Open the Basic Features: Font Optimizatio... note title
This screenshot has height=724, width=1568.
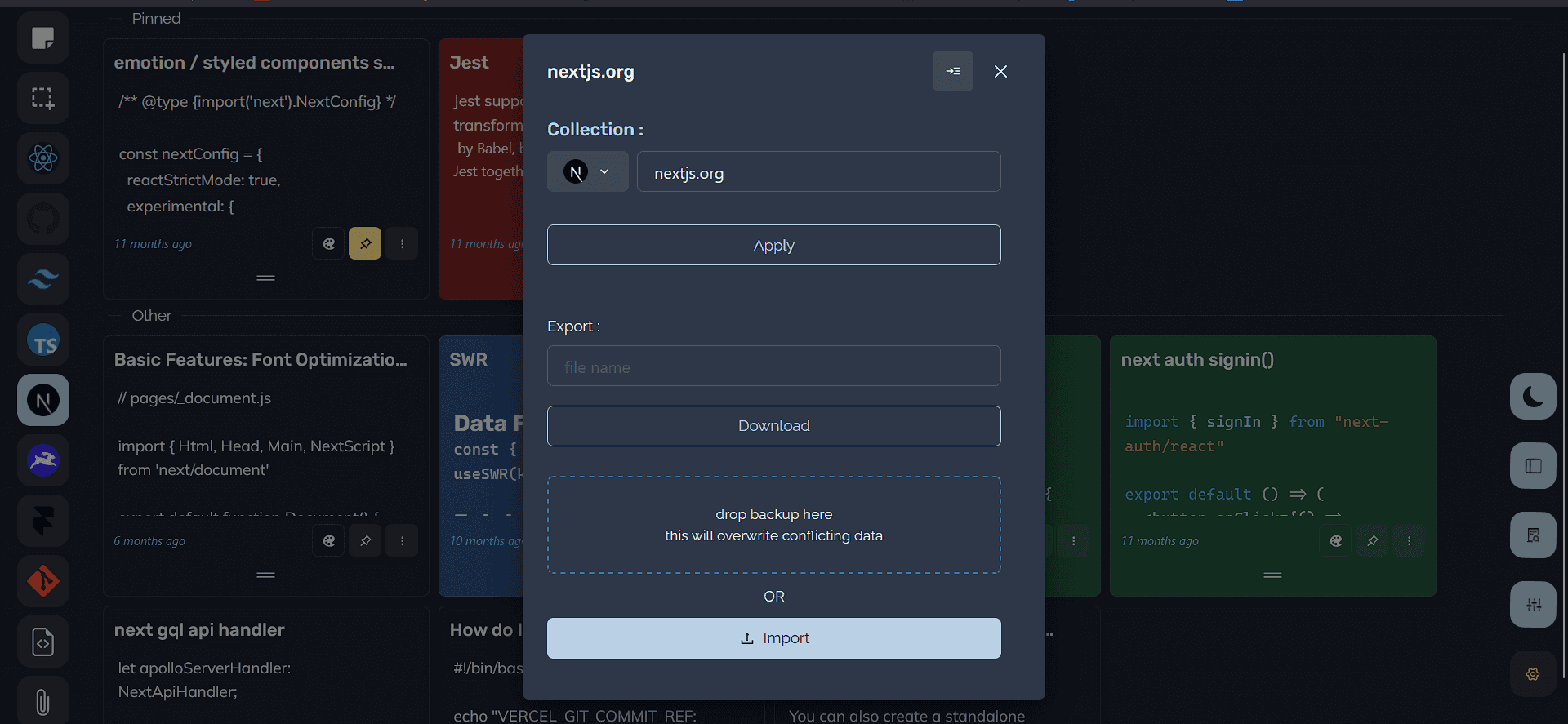coord(261,360)
